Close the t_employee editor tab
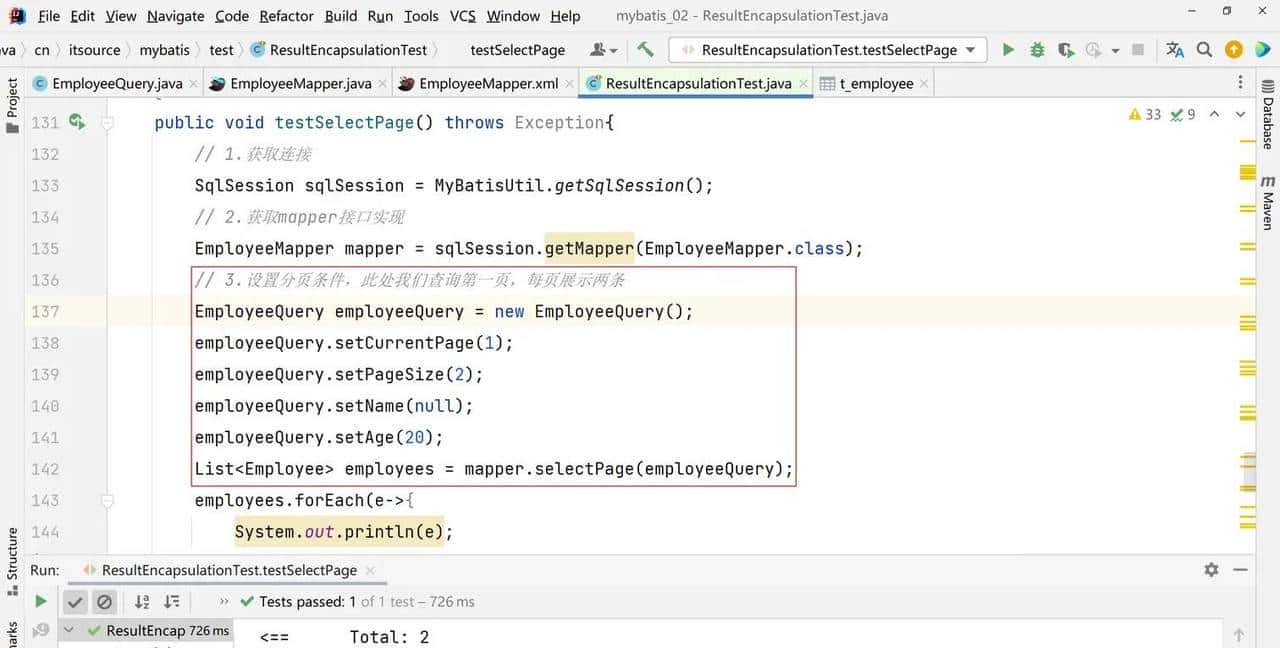 coord(924,84)
